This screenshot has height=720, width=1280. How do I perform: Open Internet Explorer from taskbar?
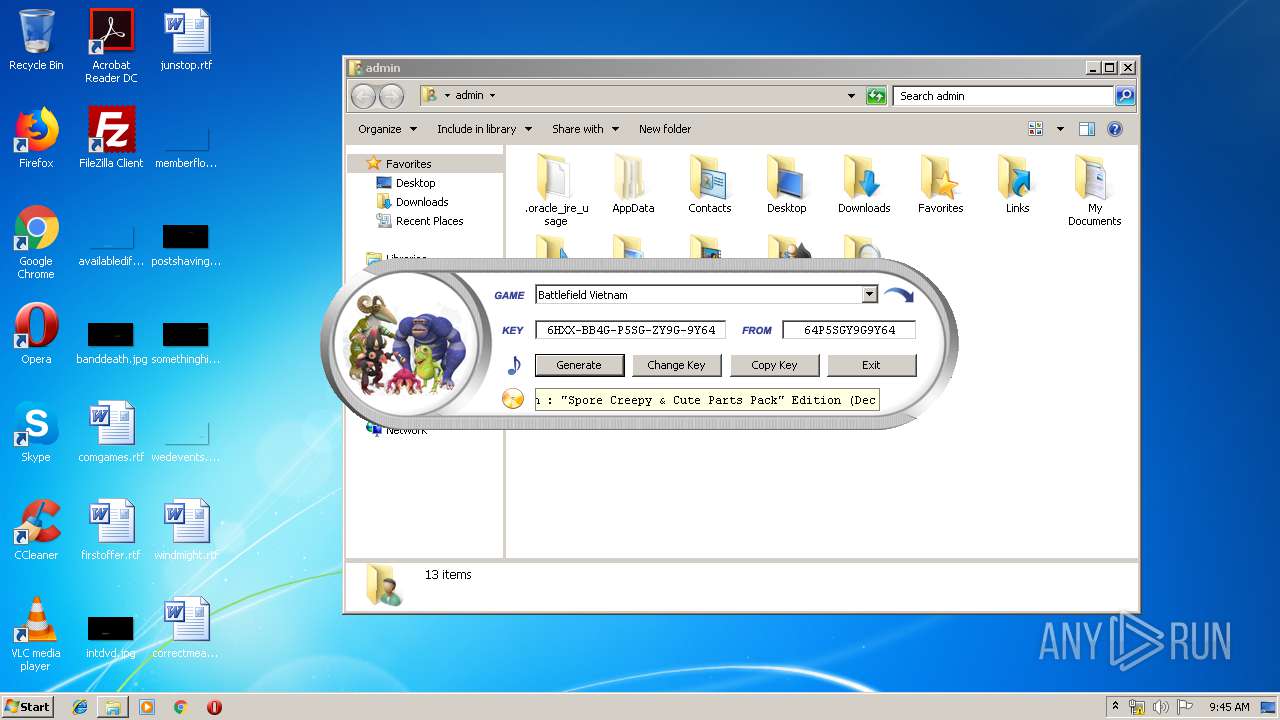(x=80, y=706)
